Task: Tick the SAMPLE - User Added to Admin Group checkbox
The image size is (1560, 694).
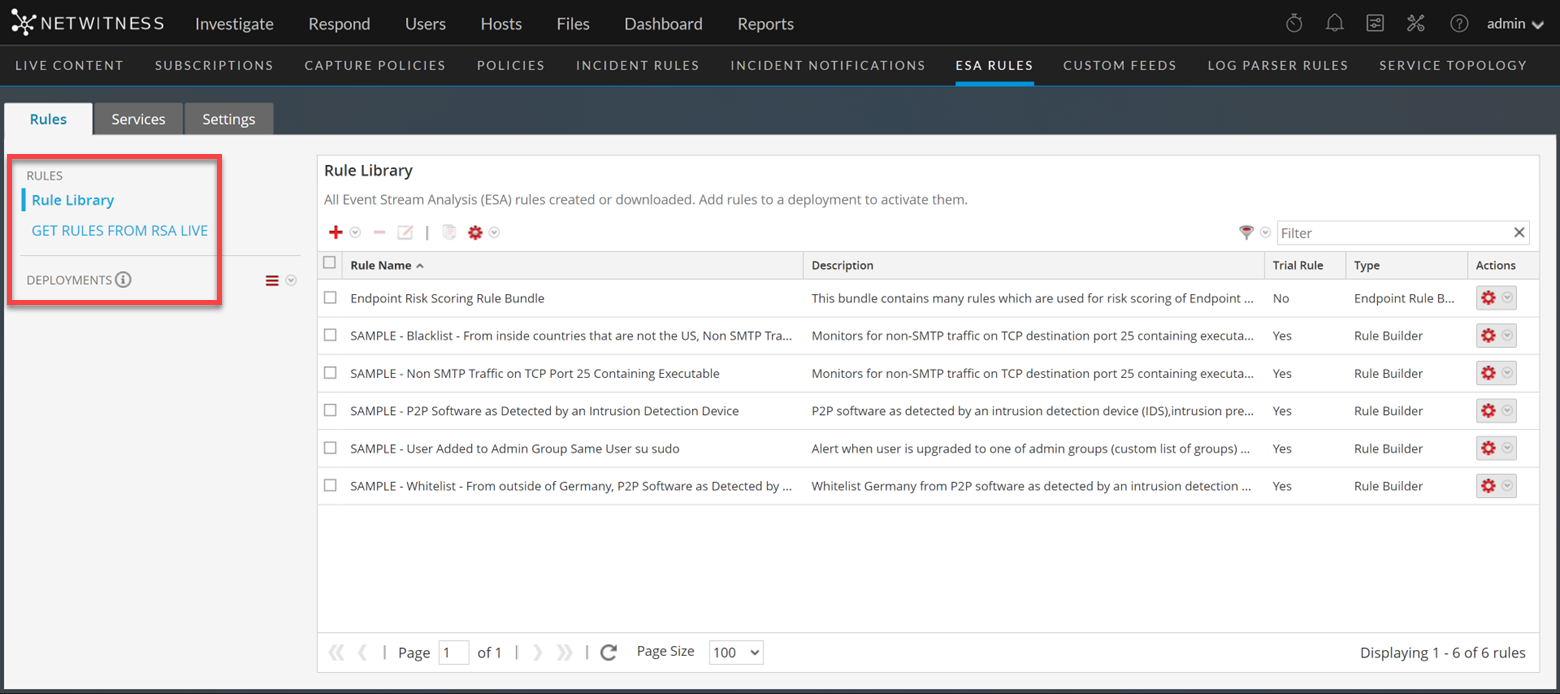Action: [x=330, y=448]
